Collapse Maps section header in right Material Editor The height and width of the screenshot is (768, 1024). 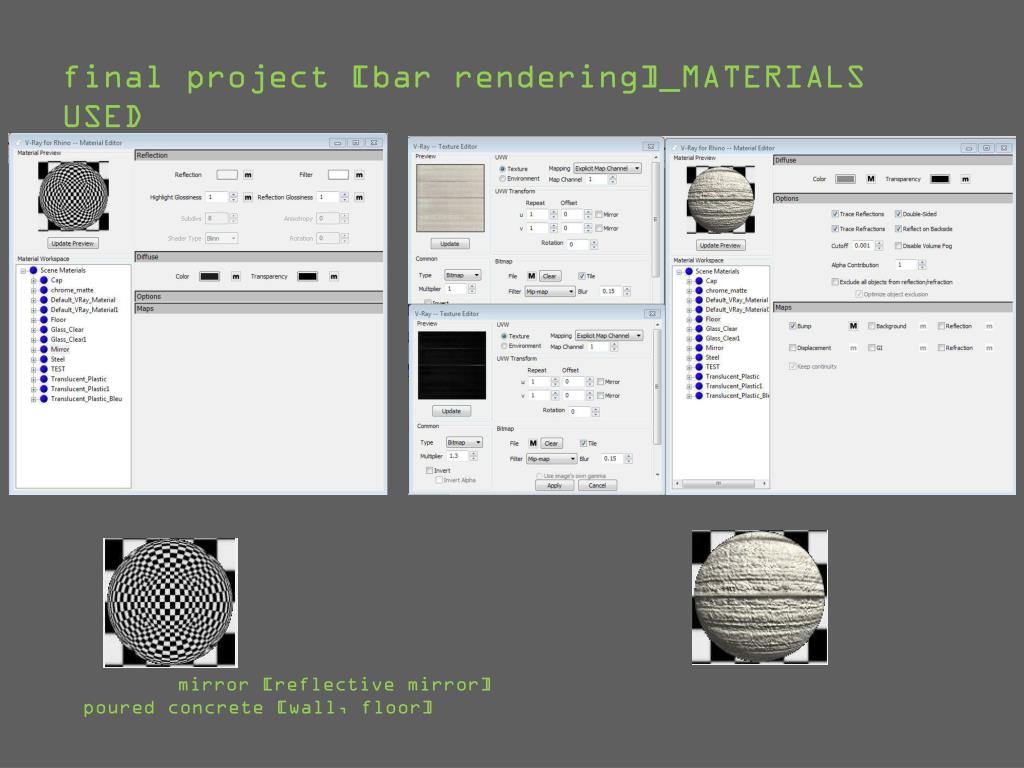pyautogui.click(x=893, y=307)
